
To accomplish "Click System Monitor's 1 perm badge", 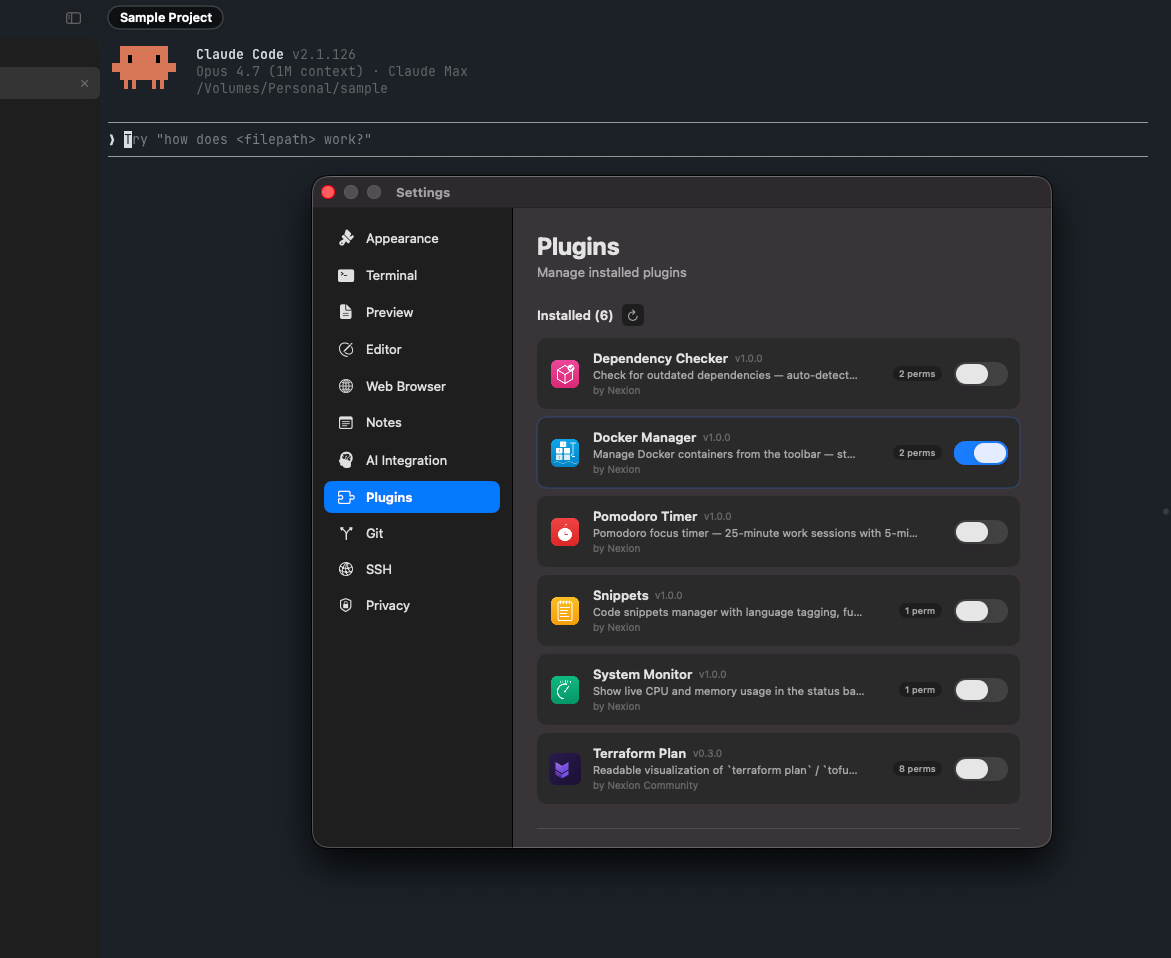I will click(920, 690).
